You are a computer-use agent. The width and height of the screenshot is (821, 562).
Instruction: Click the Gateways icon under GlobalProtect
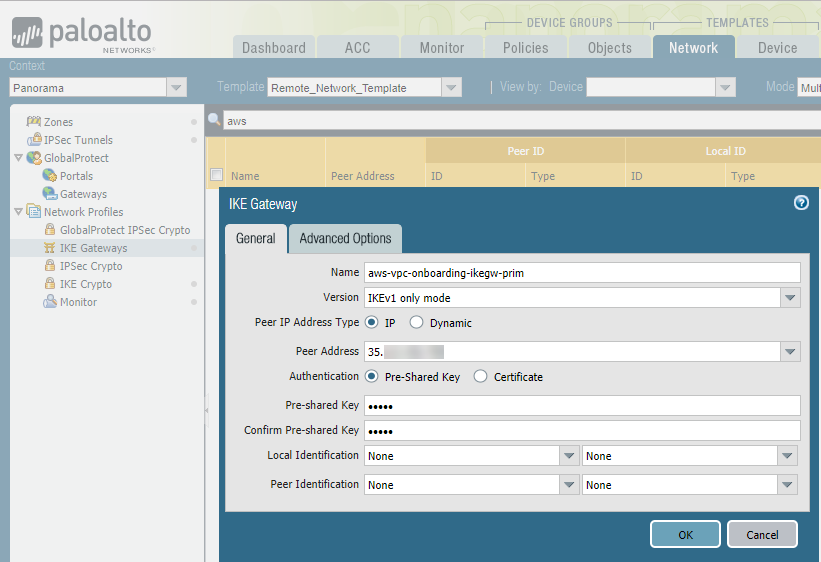pyautogui.click(x=50, y=194)
